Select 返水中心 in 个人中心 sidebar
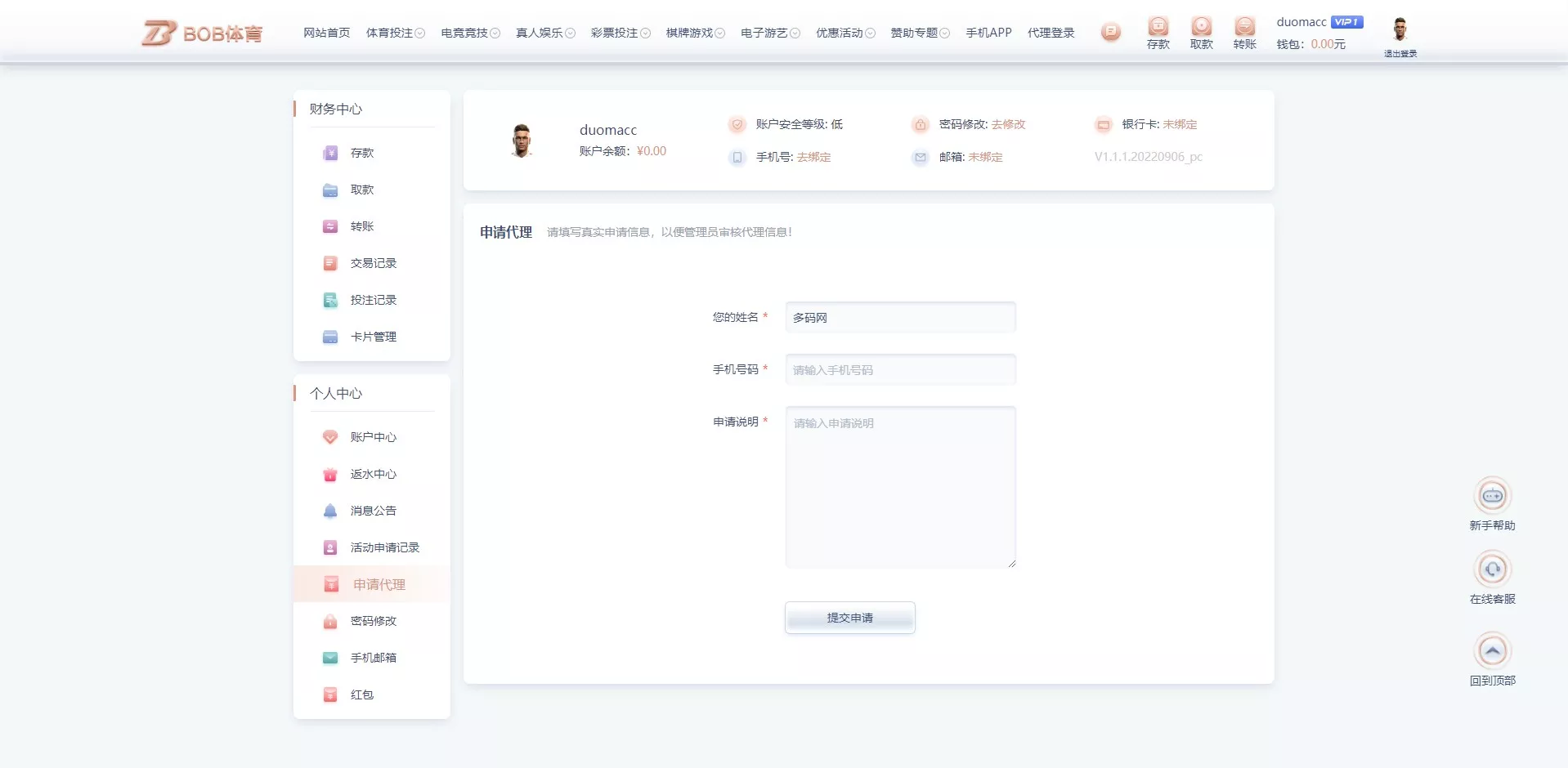Viewport: 1568px width, 768px height. [374, 474]
